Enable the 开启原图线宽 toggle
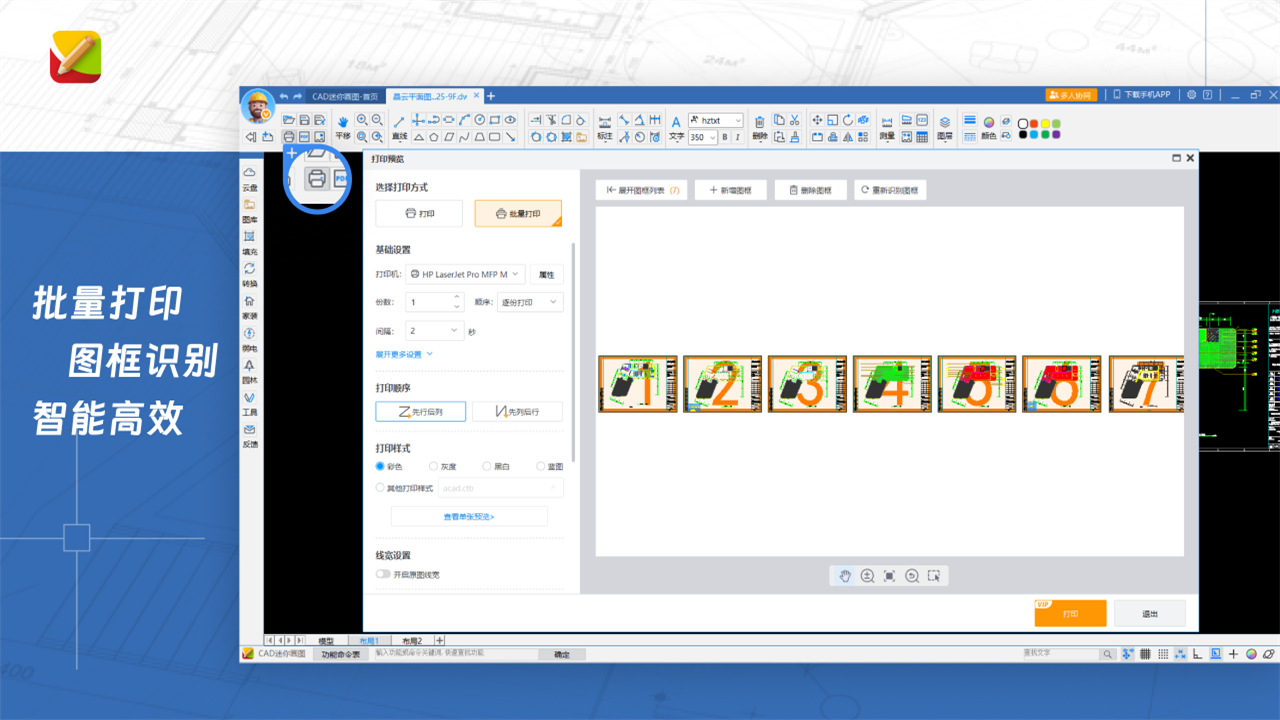 pyautogui.click(x=383, y=574)
